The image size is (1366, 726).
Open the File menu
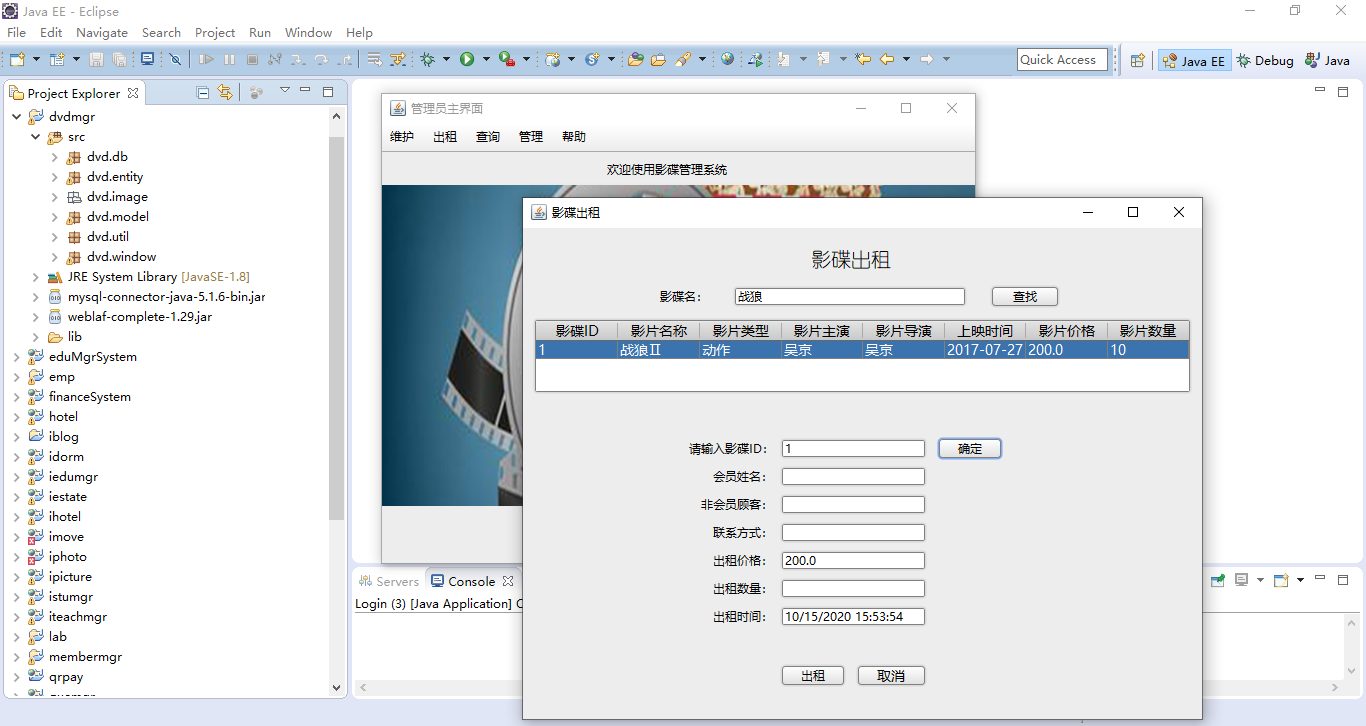[16, 32]
